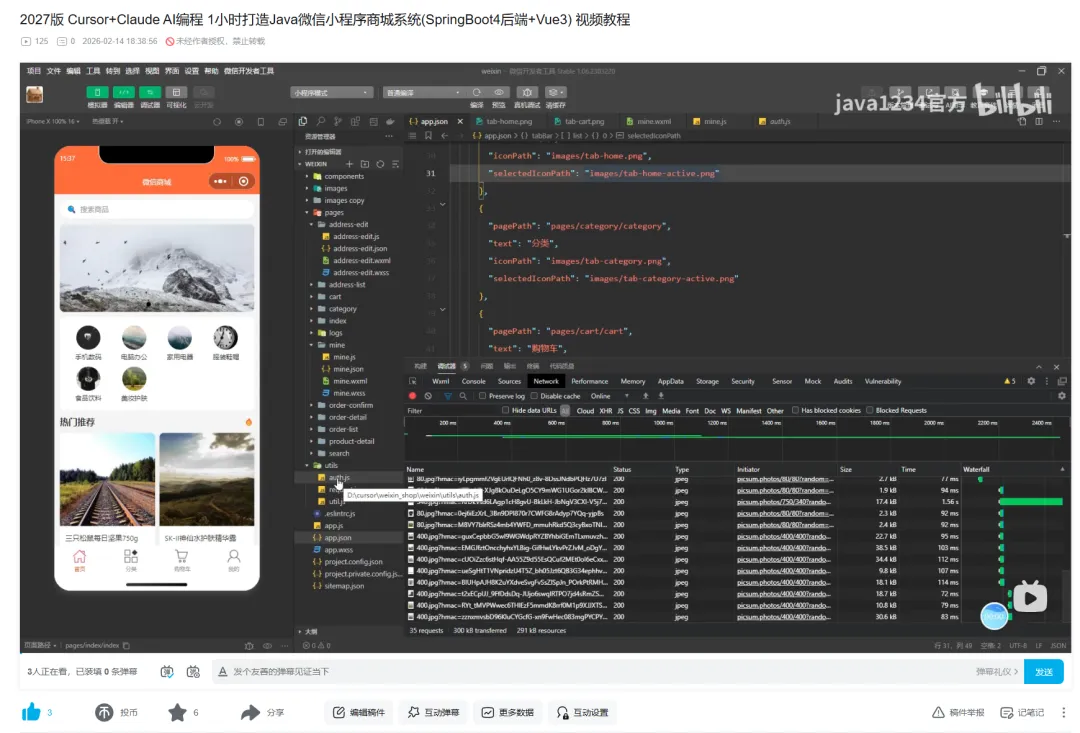
Task: Enable Hide data URLs checkbox
Action: tap(506, 410)
